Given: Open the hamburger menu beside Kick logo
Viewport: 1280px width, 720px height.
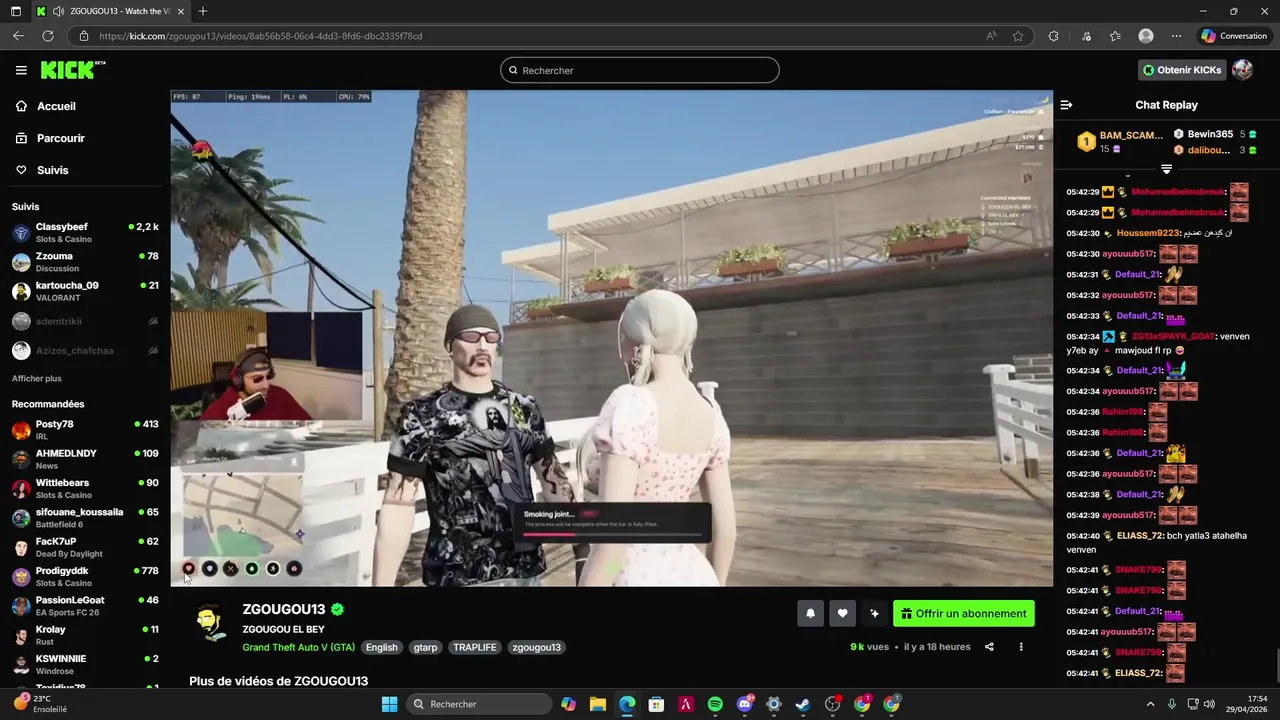Looking at the screenshot, I should [x=21, y=70].
